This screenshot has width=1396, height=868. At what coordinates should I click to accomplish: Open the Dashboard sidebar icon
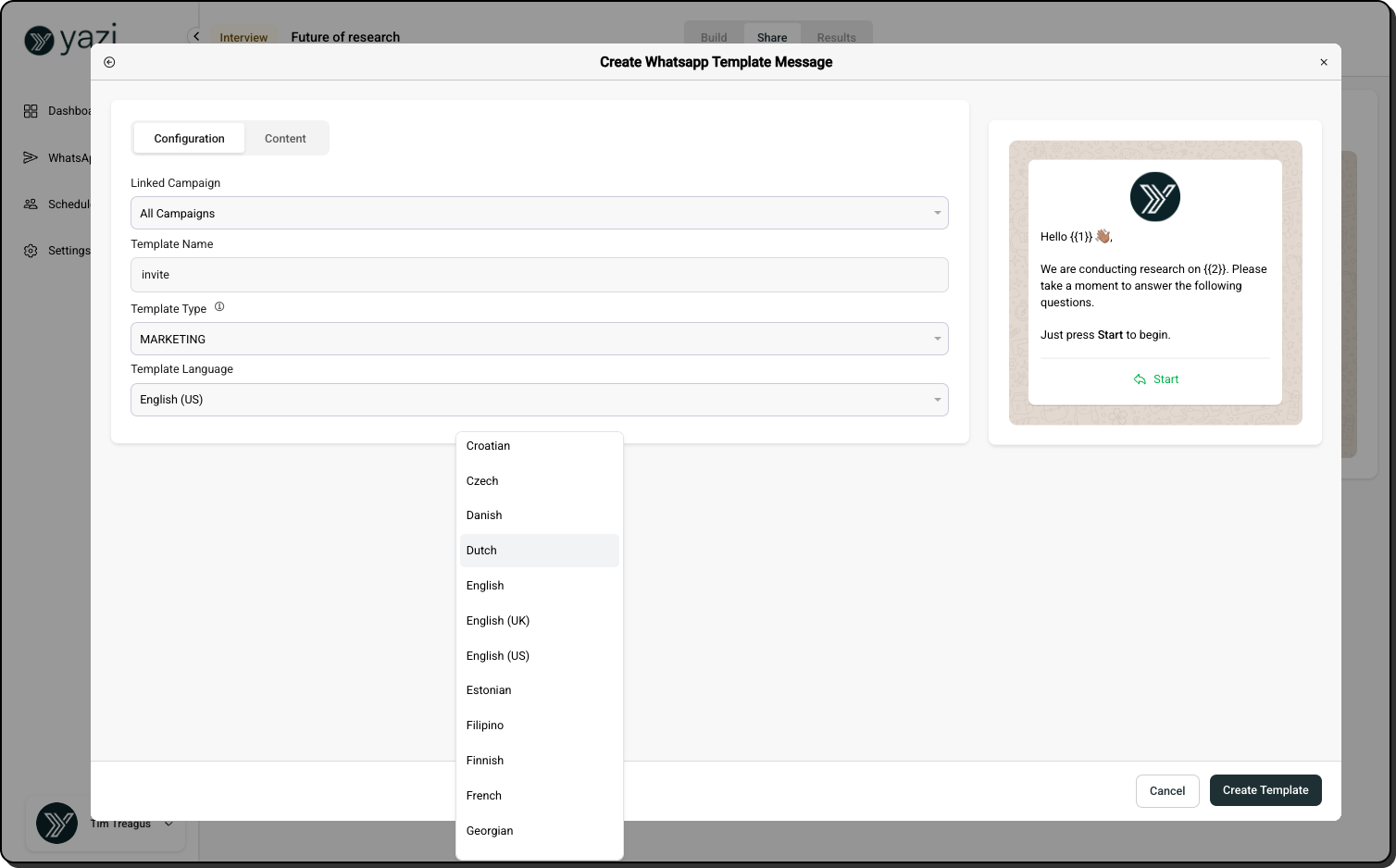[31, 111]
